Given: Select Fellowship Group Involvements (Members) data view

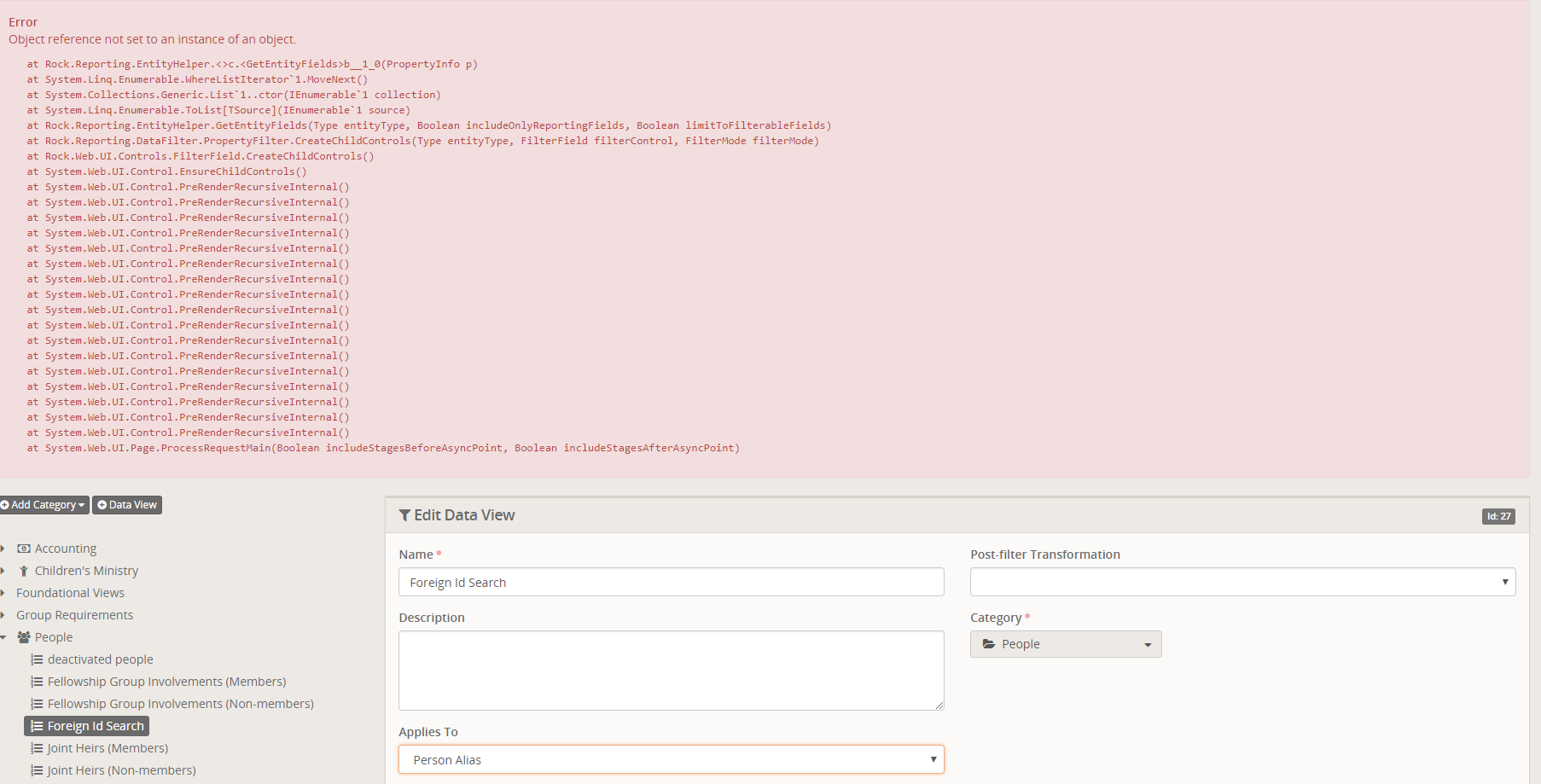Looking at the screenshot, I should (x=166, y=682).
